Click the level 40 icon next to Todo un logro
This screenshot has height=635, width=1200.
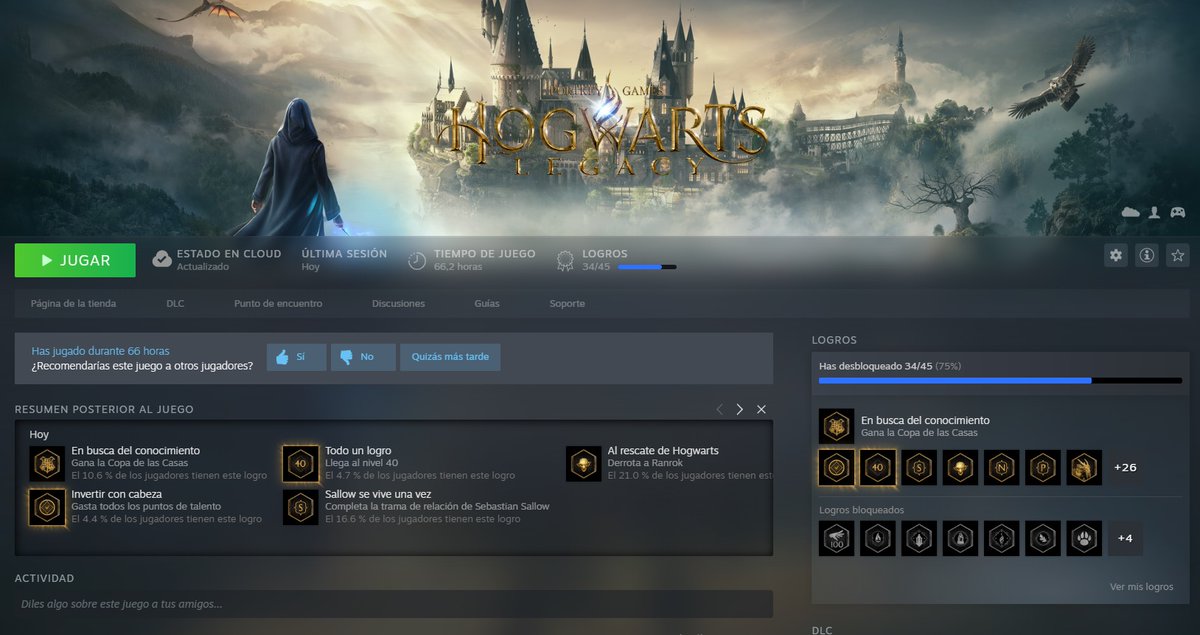point(300,463)
